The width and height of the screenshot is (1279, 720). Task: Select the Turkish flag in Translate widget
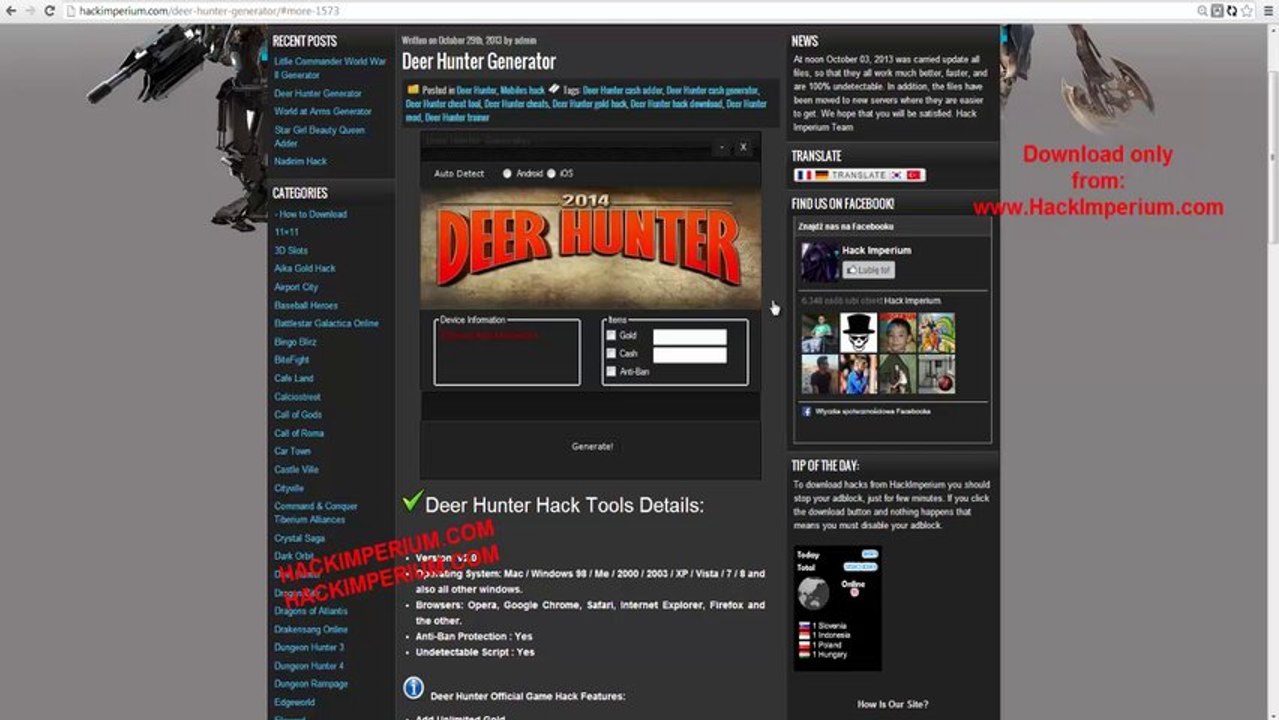point(914,175)
